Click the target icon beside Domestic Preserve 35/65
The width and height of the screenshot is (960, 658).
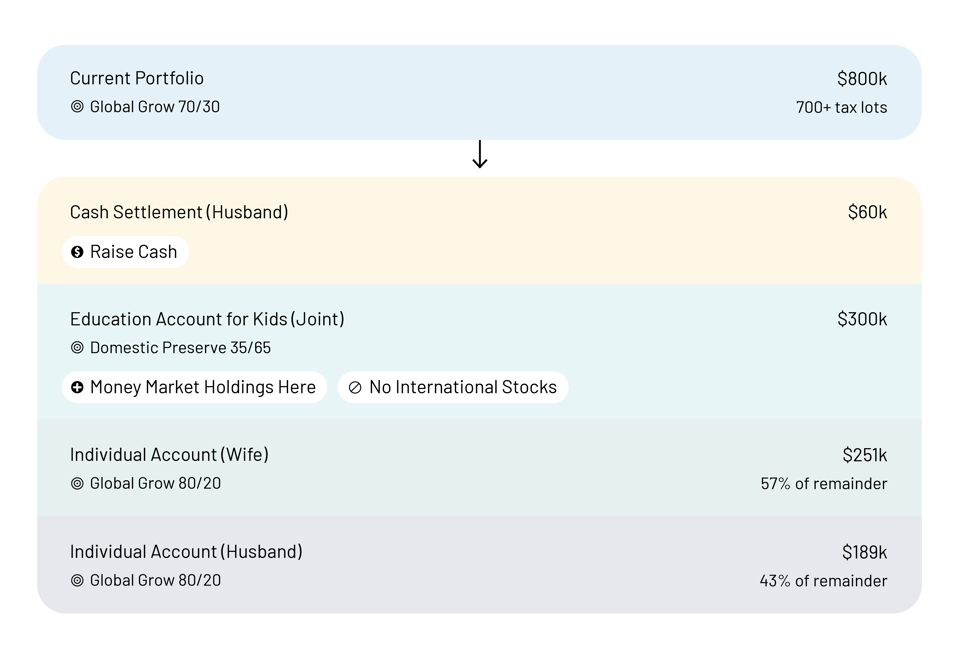[77, 348]
